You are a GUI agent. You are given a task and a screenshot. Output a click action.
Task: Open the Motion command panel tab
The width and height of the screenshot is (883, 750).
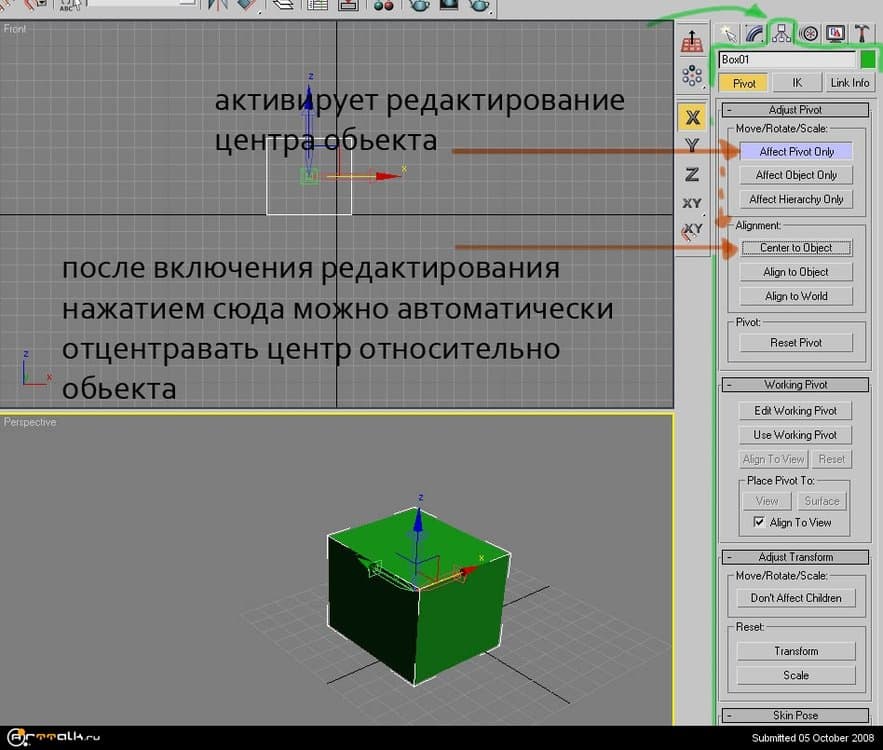tap(809, 33)
